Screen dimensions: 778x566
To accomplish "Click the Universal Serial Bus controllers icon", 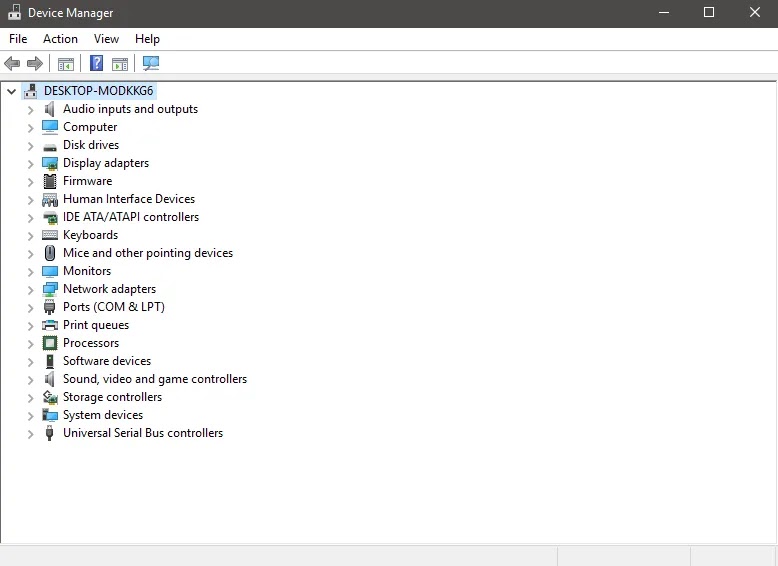I will [x=50, y=433].
